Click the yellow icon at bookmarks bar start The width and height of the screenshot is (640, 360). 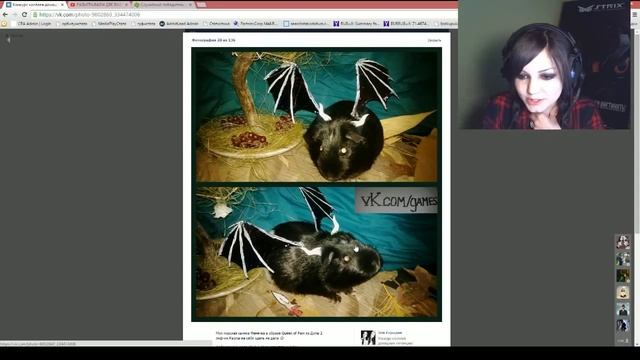coord(4,24)
